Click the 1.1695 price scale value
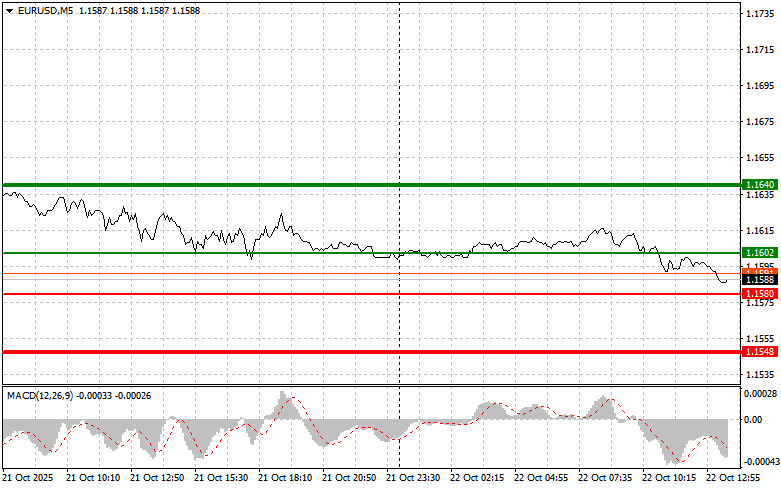781x489 pixels. [760, 86]
